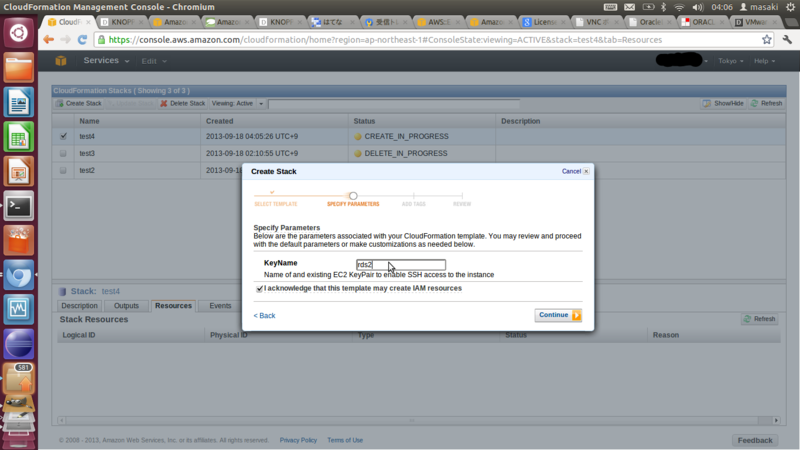Open the Files manager from the dock
Viewport: 800px width, 450px height.
point(19,68)
